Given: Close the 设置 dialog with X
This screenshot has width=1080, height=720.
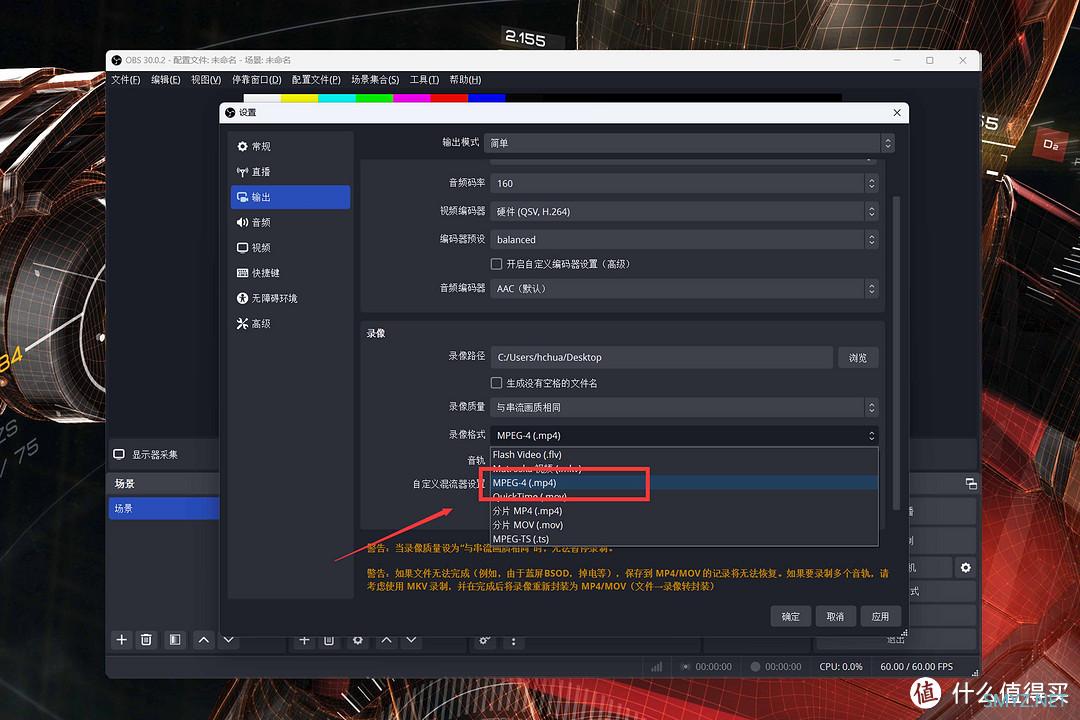Looking at the screenshot, I should pos(897,112).
